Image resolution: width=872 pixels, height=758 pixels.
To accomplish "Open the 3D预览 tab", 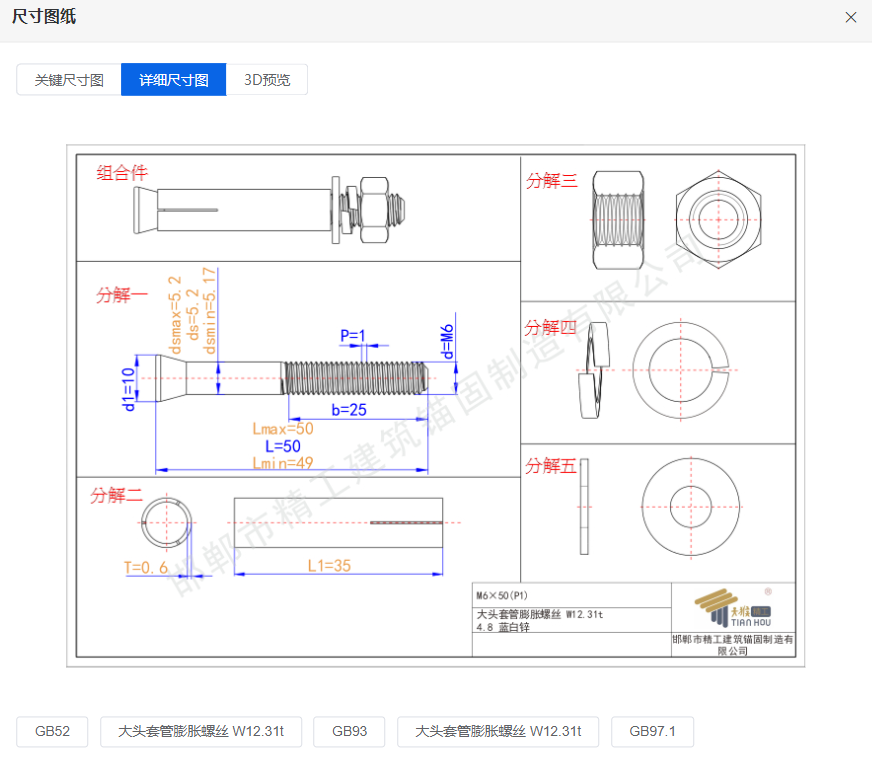I will [x=267, y=80].
